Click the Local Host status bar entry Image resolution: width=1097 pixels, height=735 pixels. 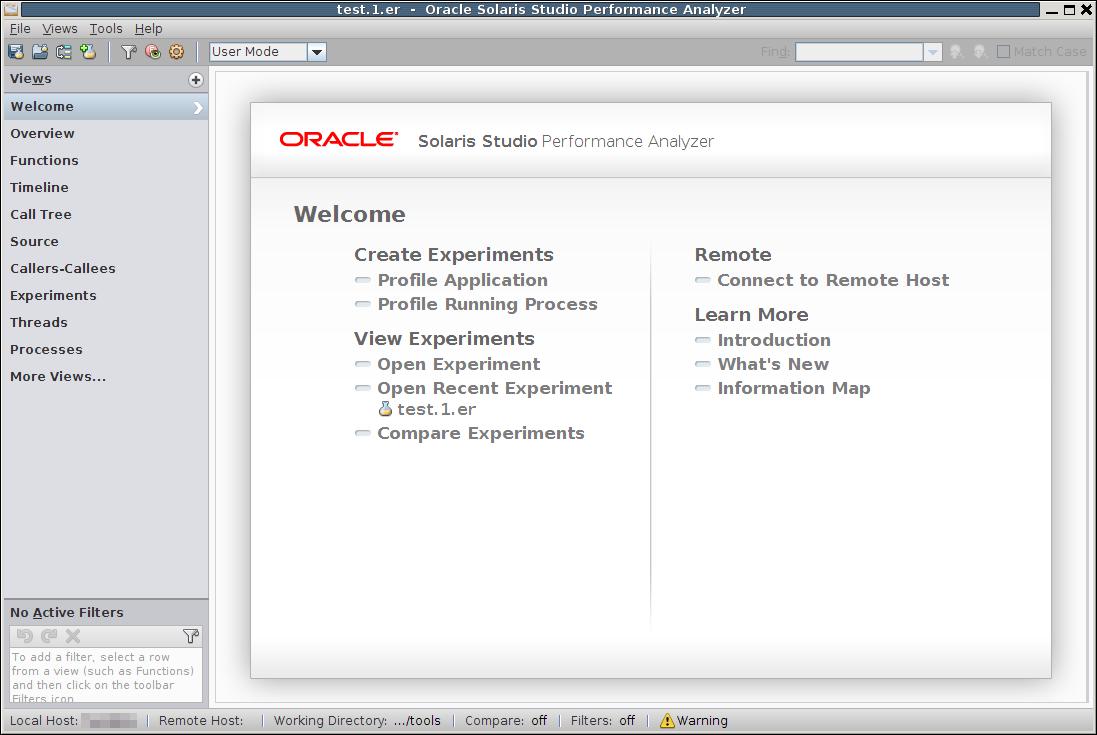73,720
